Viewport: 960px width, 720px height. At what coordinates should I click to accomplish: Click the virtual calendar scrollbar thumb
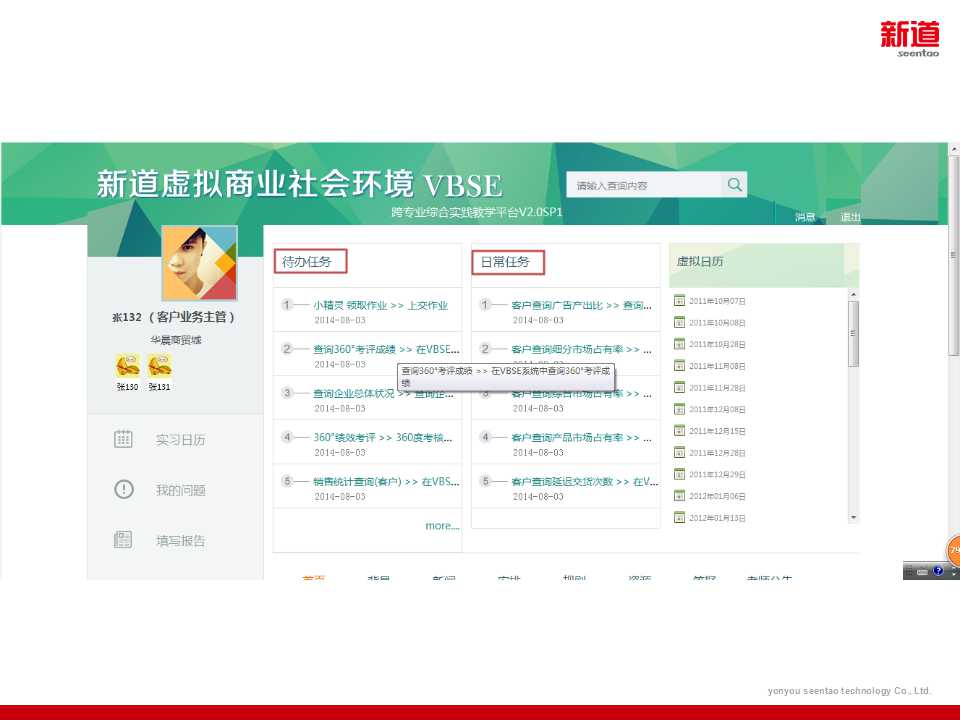pos(853,334)
